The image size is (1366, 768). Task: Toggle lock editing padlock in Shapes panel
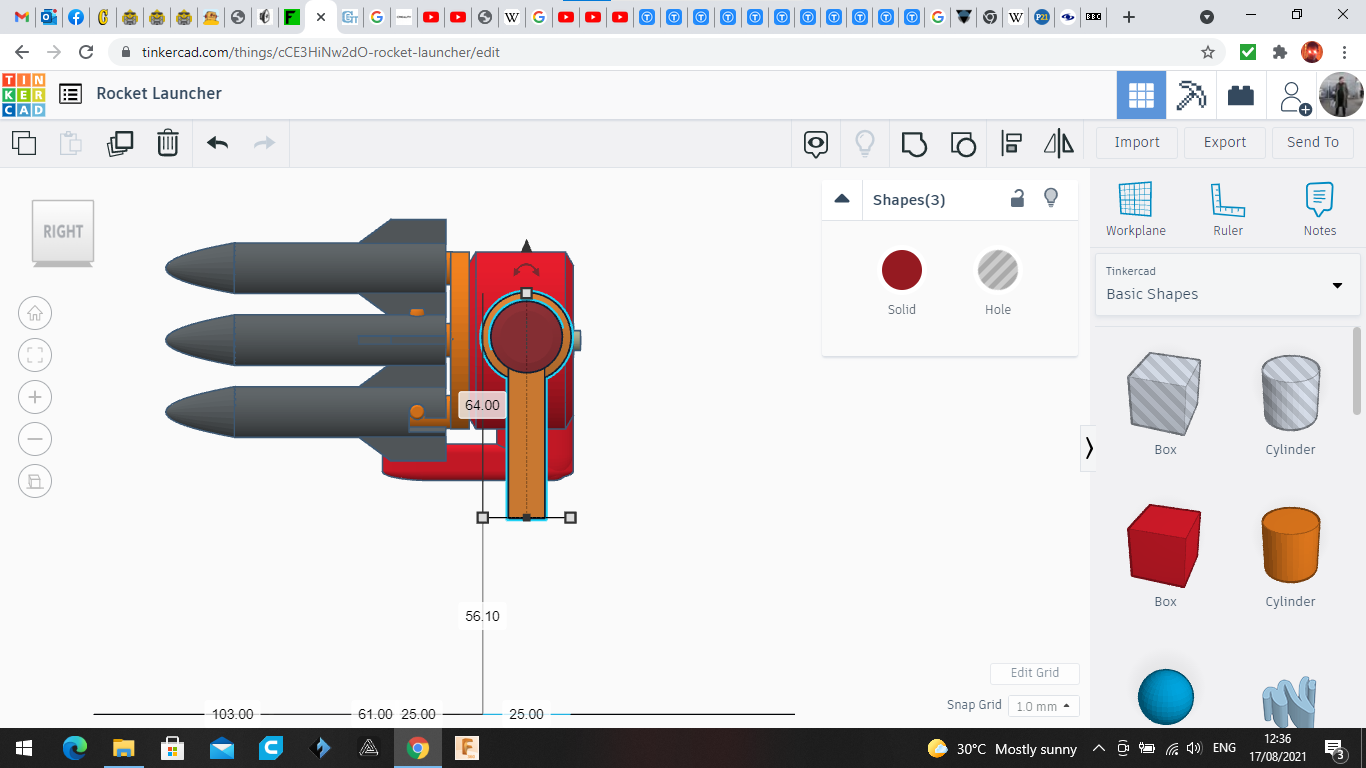tap(1017, 198)
